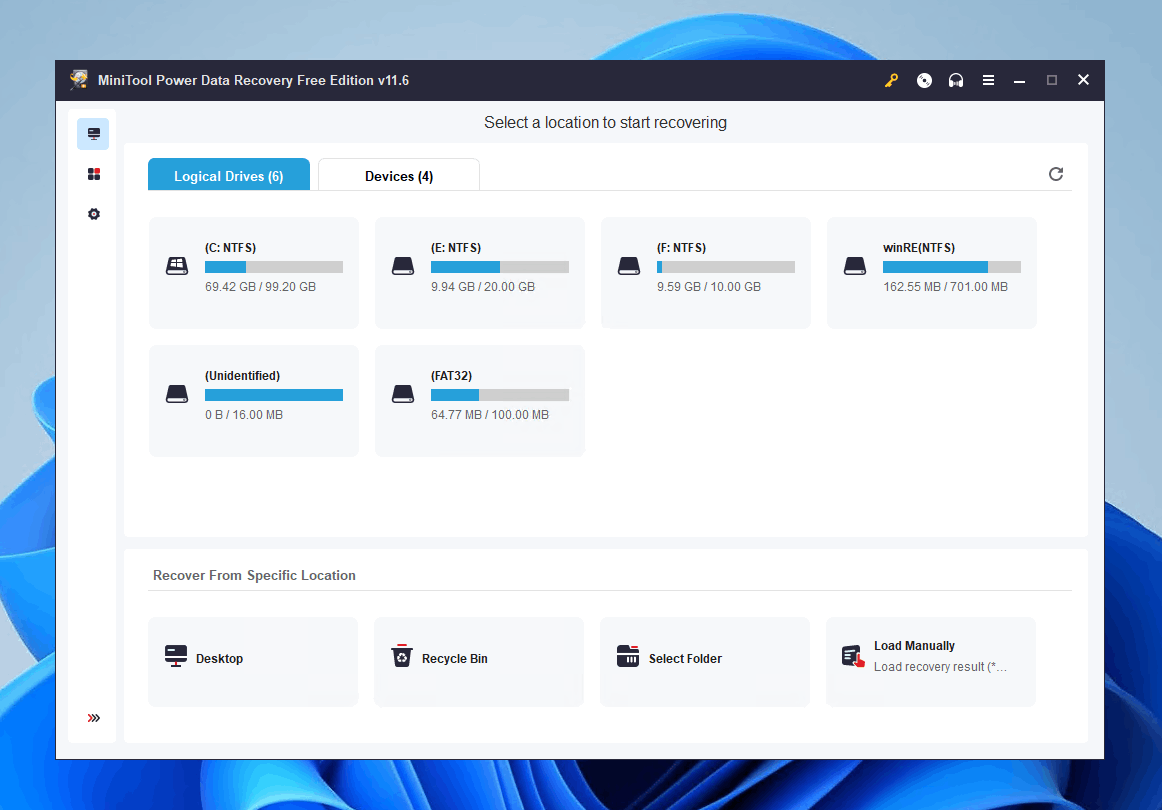This screenshot has width=1162, height=810.
Task: Click the Load recovery result description text
Action: point(940,667)
